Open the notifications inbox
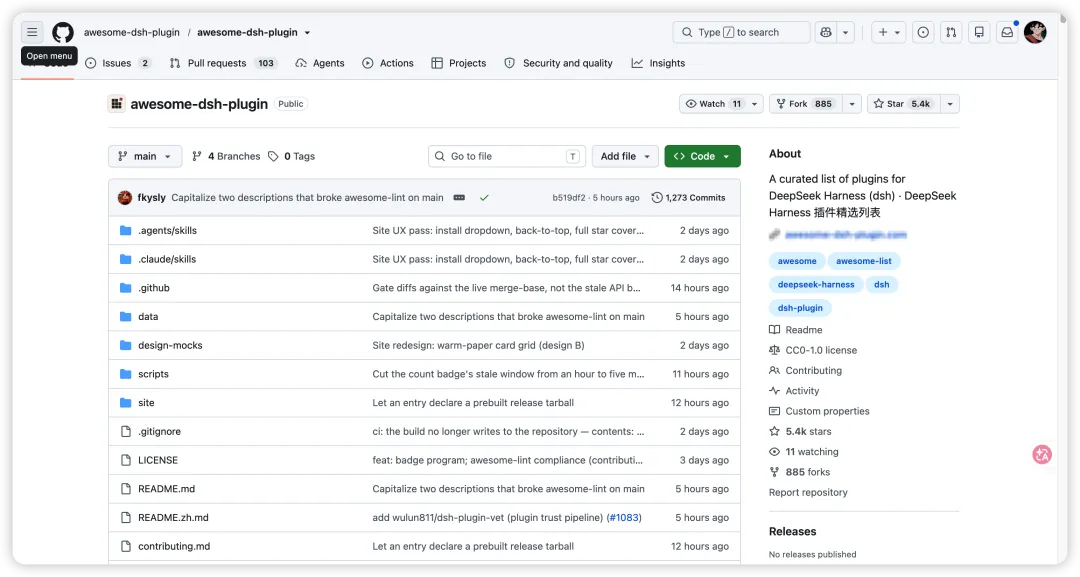Screen dimensions: 1080x577 1007,32
